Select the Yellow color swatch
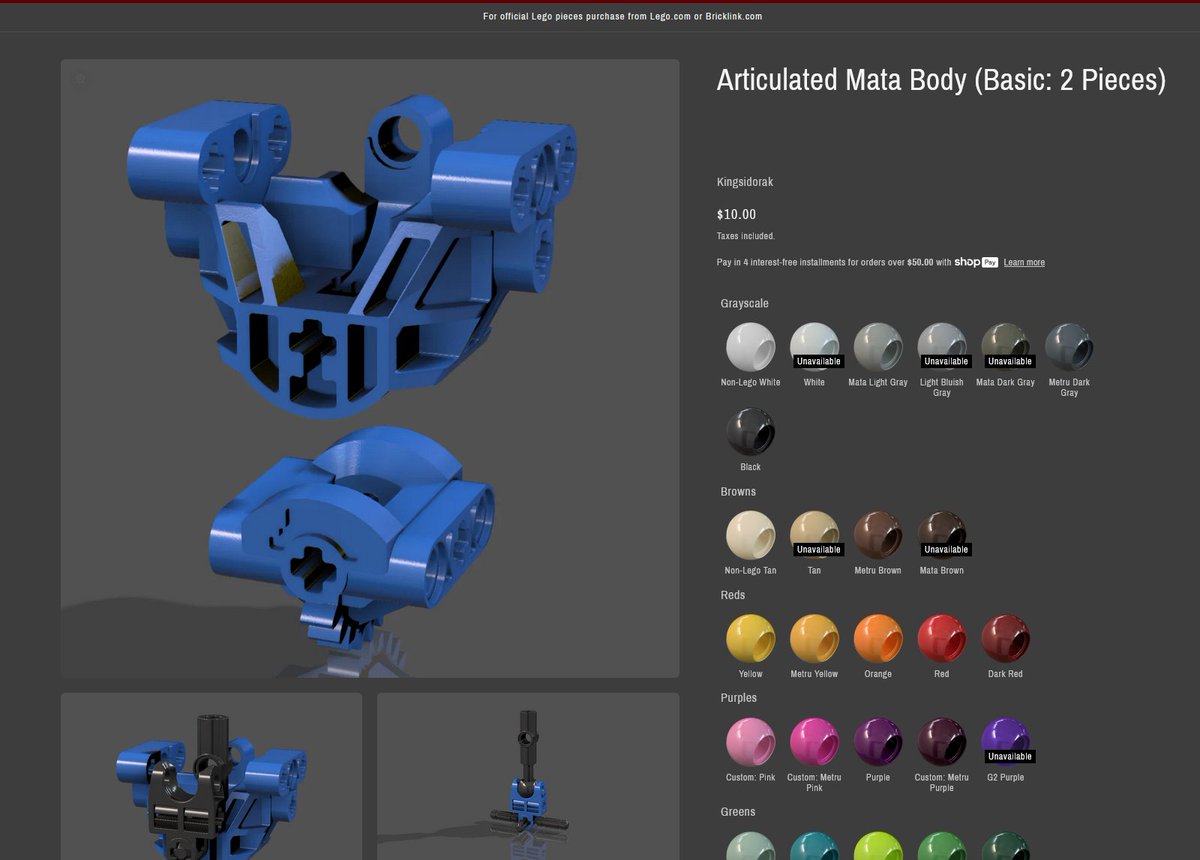 [x=750, y=639]
